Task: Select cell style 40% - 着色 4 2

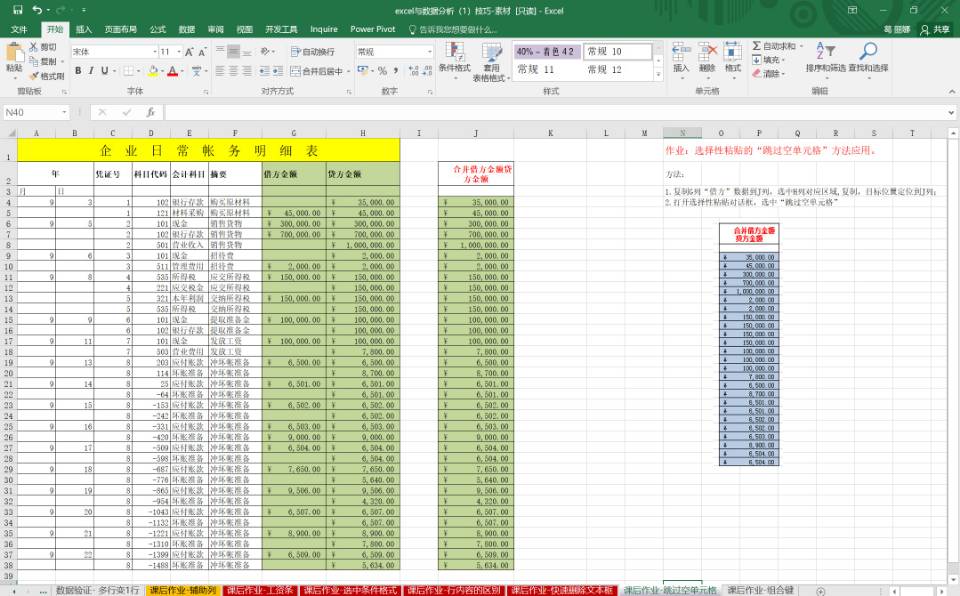Action: pos(546,51)
